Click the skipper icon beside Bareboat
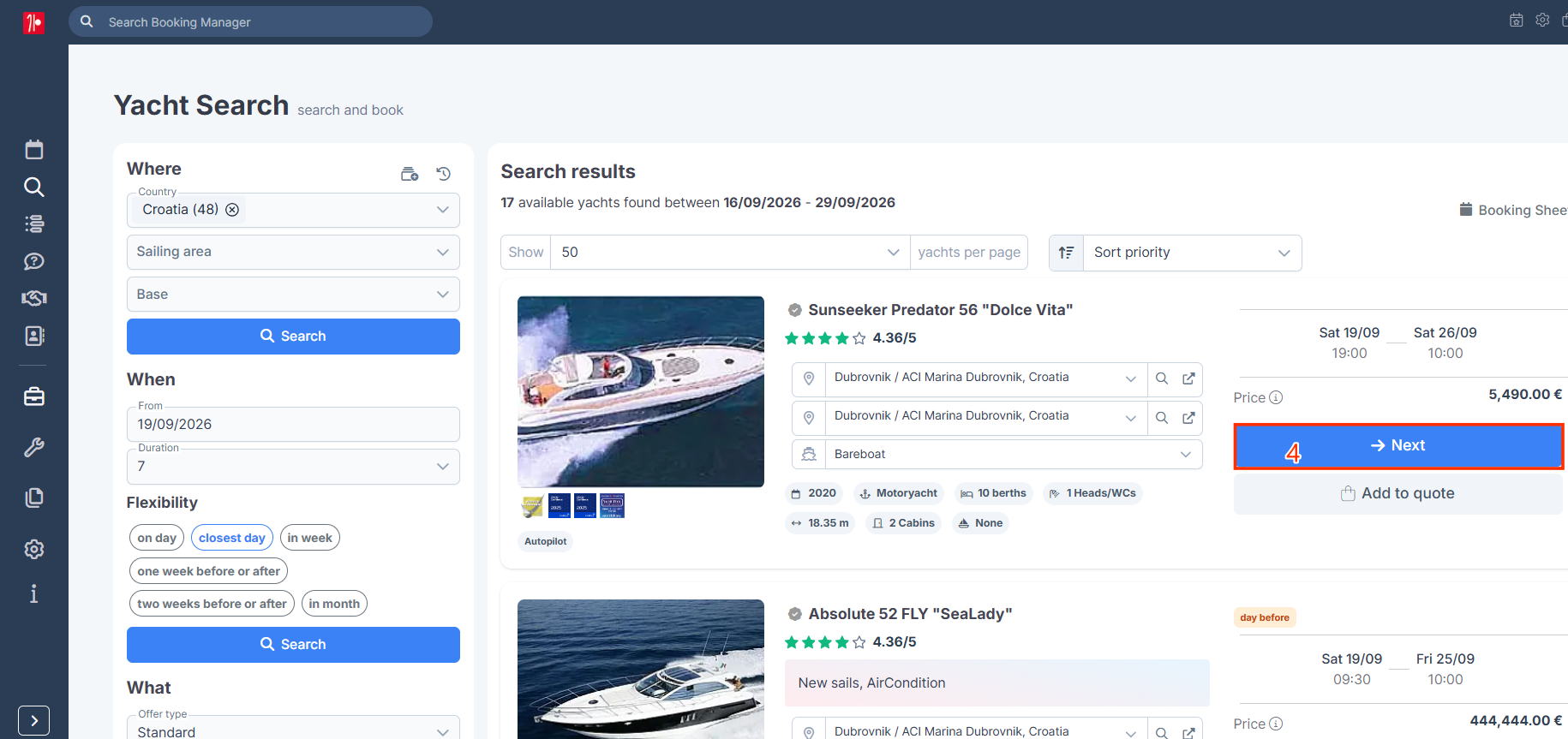Viewport: 1568px width, 739px height. [809, 455]
